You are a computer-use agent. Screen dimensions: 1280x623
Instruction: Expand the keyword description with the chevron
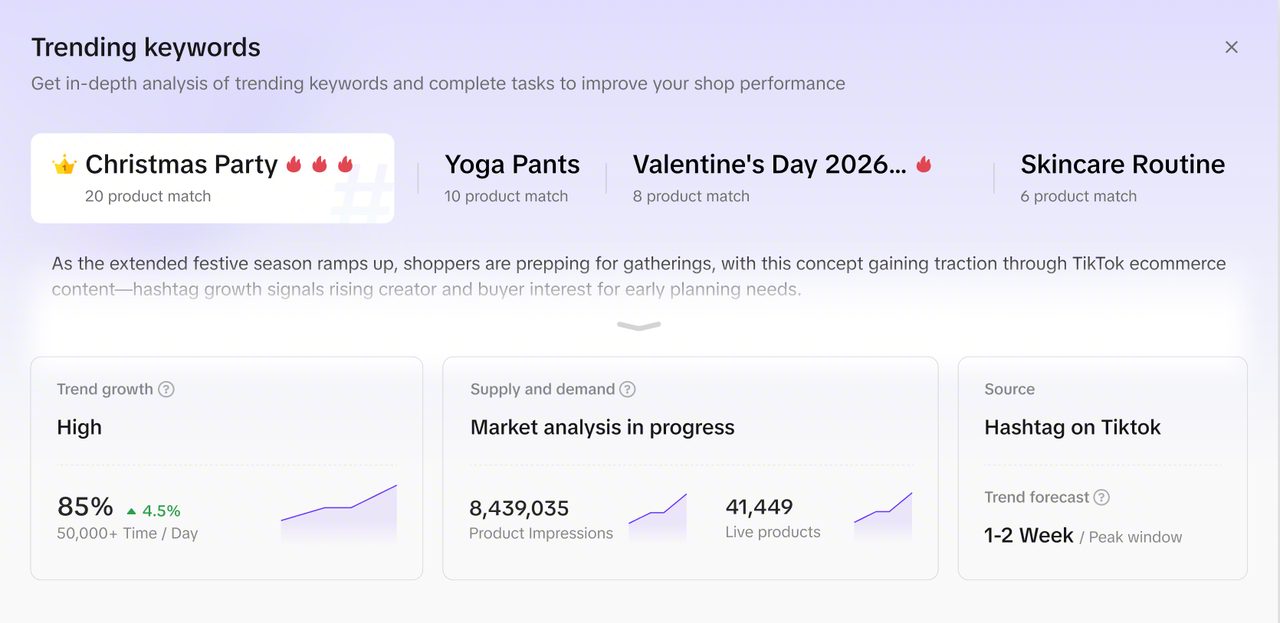[x=639, y=326]
